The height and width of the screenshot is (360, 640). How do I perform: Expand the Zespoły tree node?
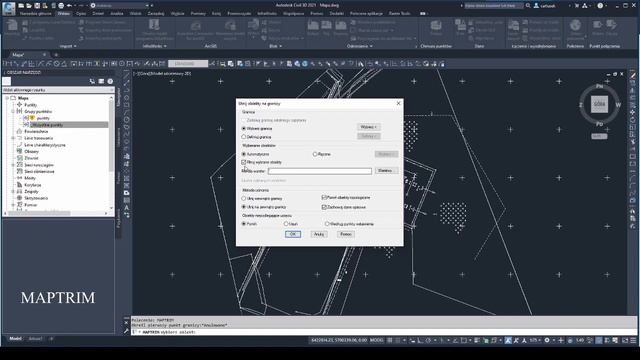click(x=13, y=191)
